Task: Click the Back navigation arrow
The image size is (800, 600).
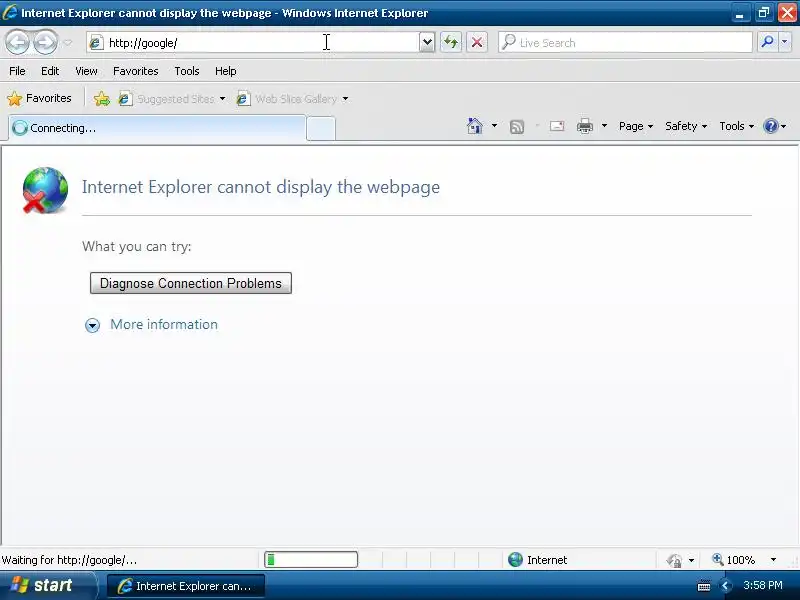Action: coord(18,42)
